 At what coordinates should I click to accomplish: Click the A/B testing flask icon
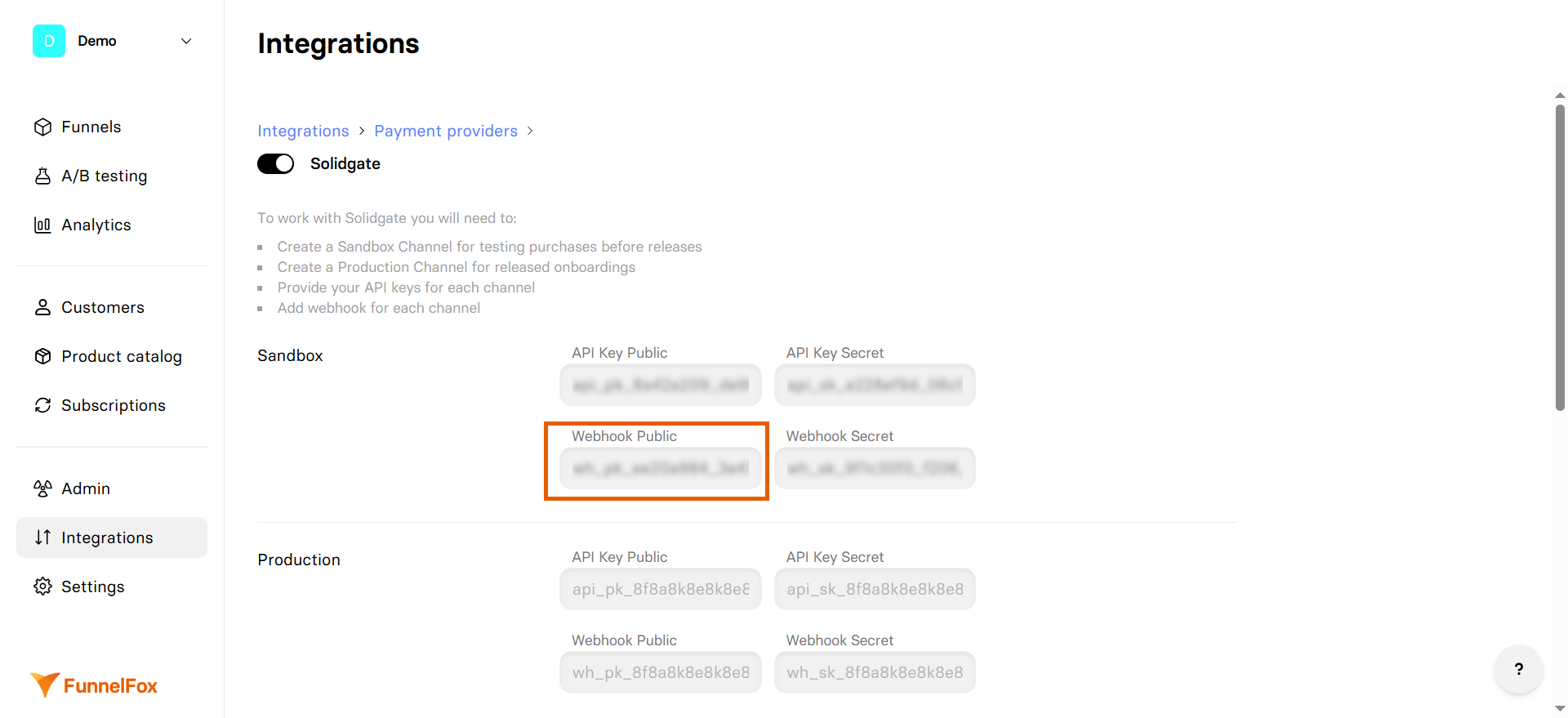click(x=43, y=176)
